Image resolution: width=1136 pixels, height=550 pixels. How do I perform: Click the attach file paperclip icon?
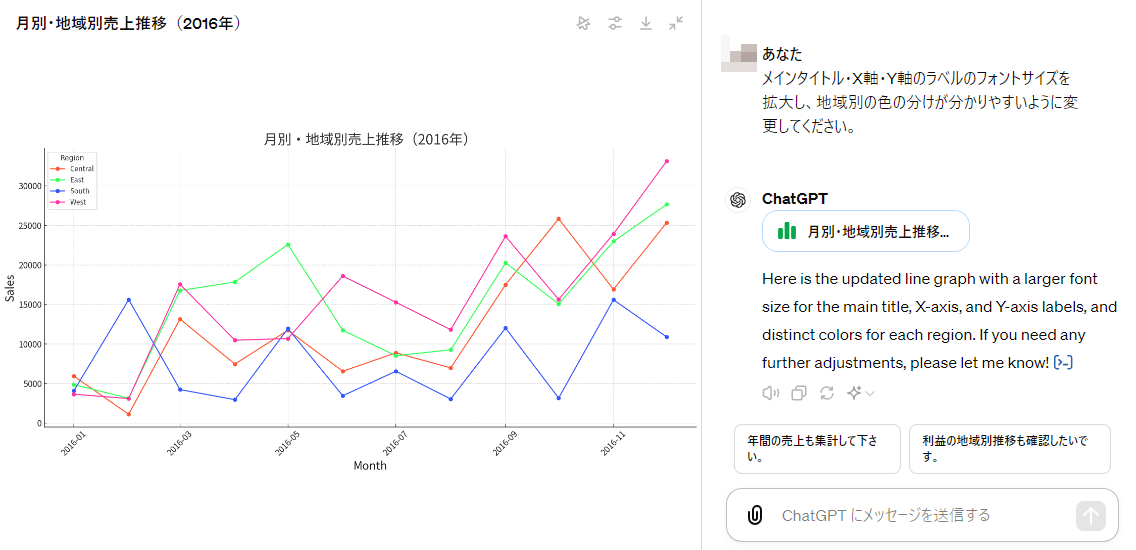[755, 515]
